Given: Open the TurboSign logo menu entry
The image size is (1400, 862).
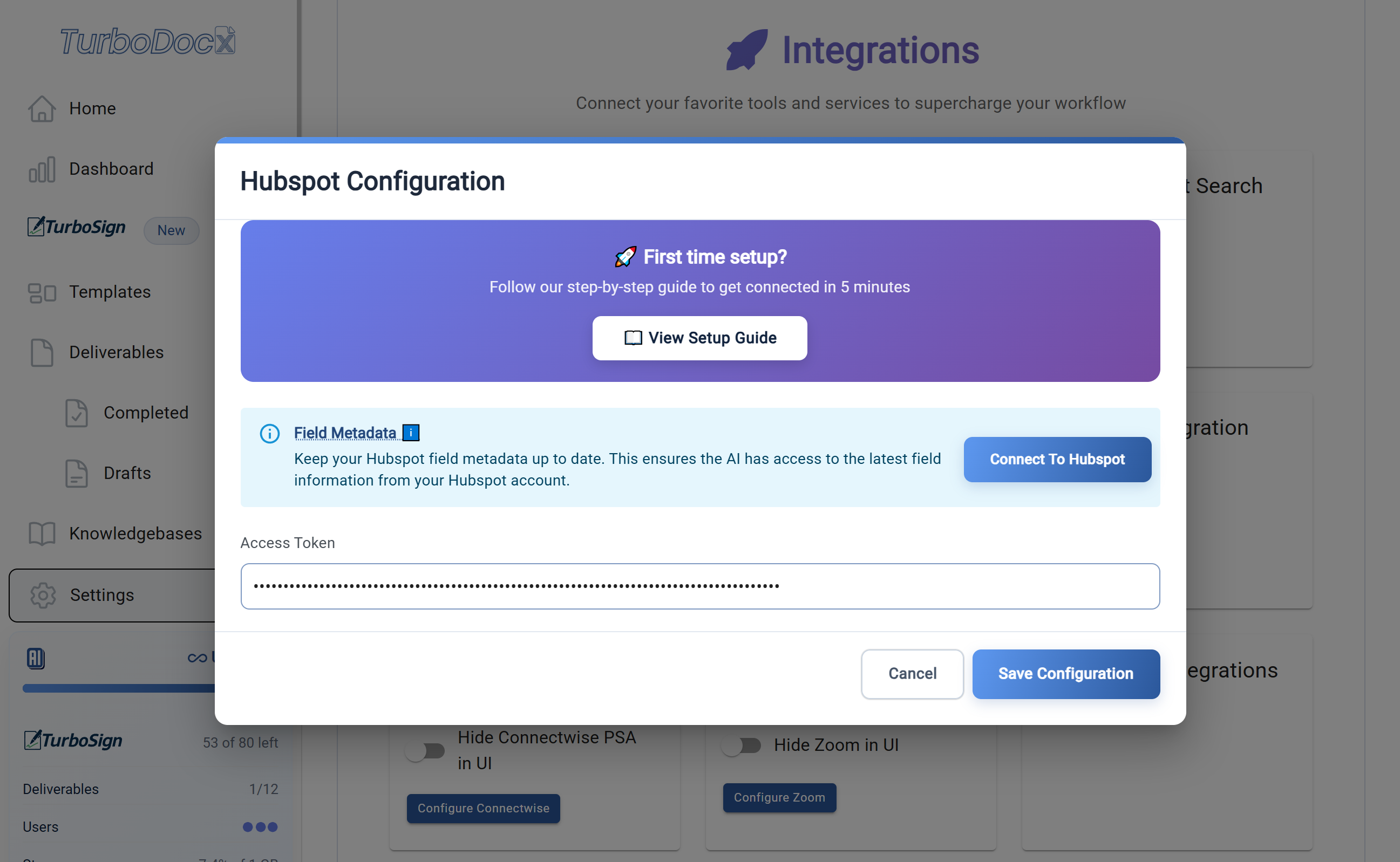Looking at the screenshot, I should coord(77,227).
